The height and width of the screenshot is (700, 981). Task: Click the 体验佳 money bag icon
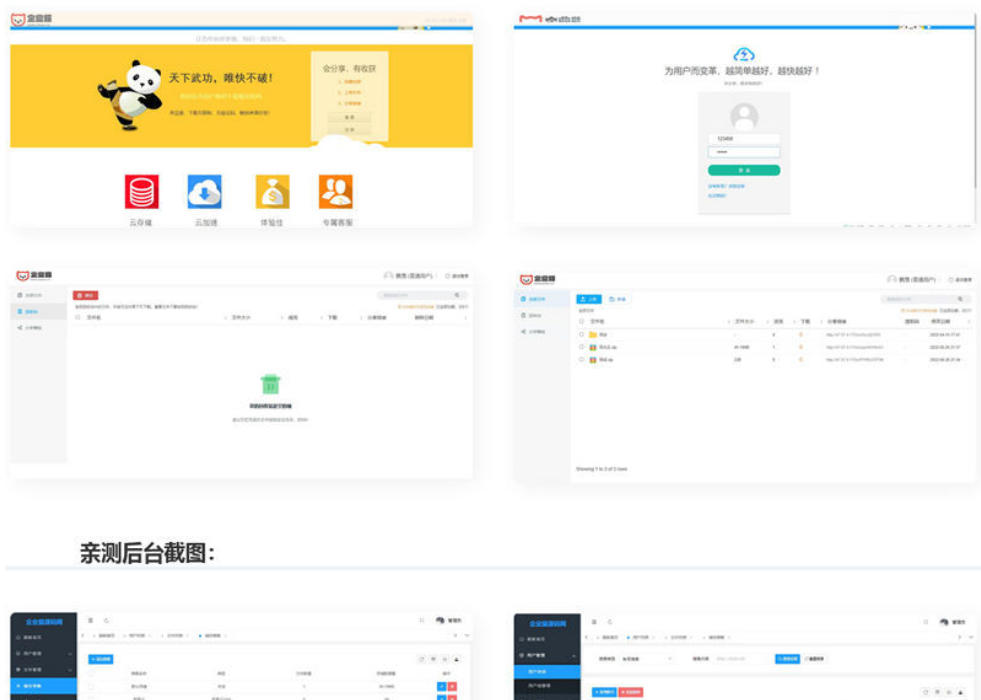273,191
